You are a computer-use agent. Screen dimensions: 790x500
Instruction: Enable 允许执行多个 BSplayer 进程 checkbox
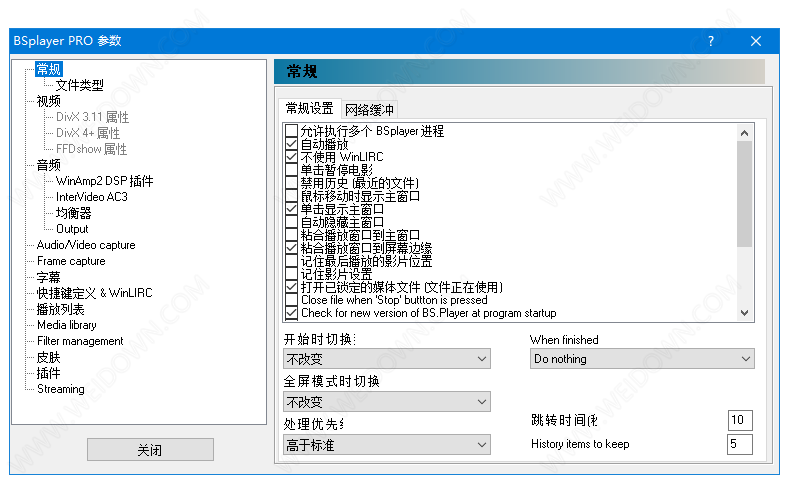291,131
